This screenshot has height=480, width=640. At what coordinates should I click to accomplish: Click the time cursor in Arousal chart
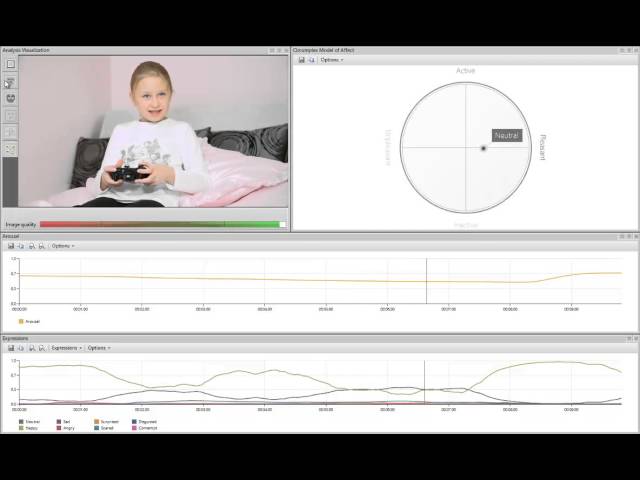[427, 281]
